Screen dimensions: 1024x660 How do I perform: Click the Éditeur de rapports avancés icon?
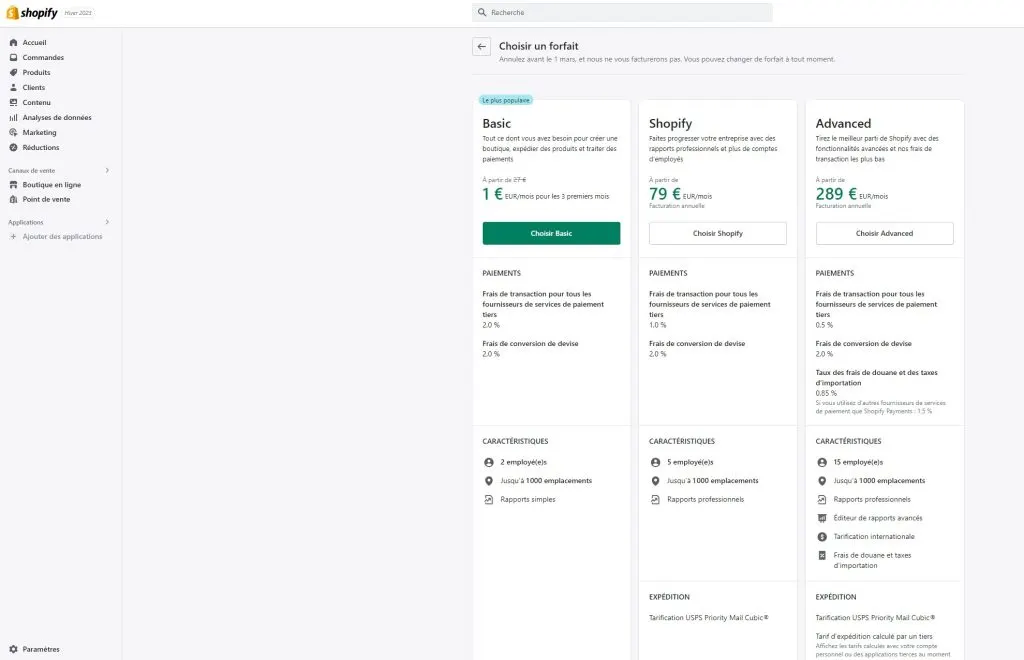[822, 518]
